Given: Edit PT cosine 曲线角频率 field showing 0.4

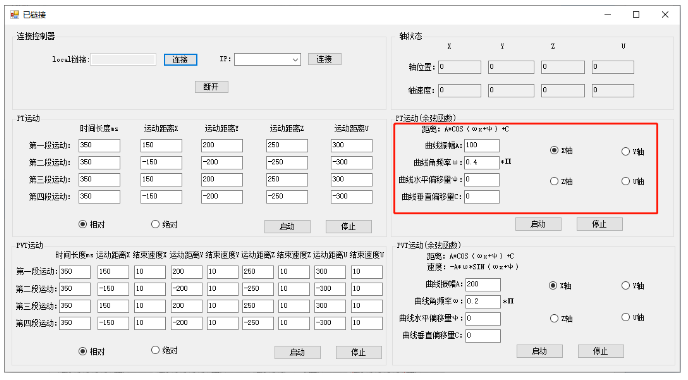Looking at the screenshot, I should pos(482,162).
